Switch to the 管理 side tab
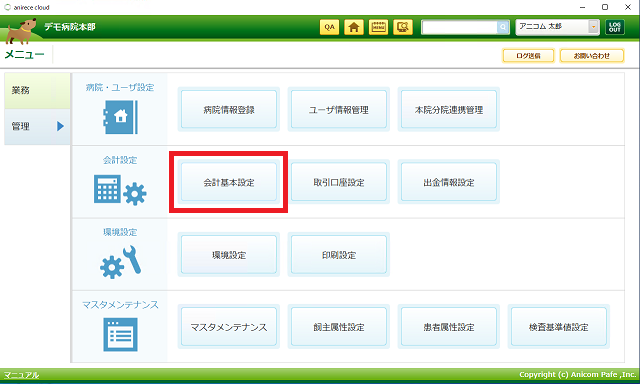This screenshot has width=640, height=384. (37, 127)
